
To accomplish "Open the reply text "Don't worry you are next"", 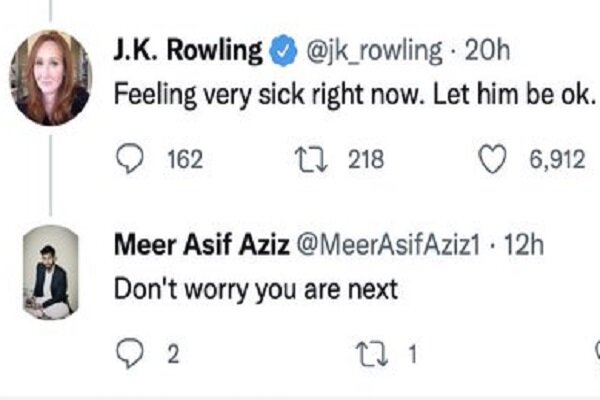I will pyautogui.click(x=255, y=291).
